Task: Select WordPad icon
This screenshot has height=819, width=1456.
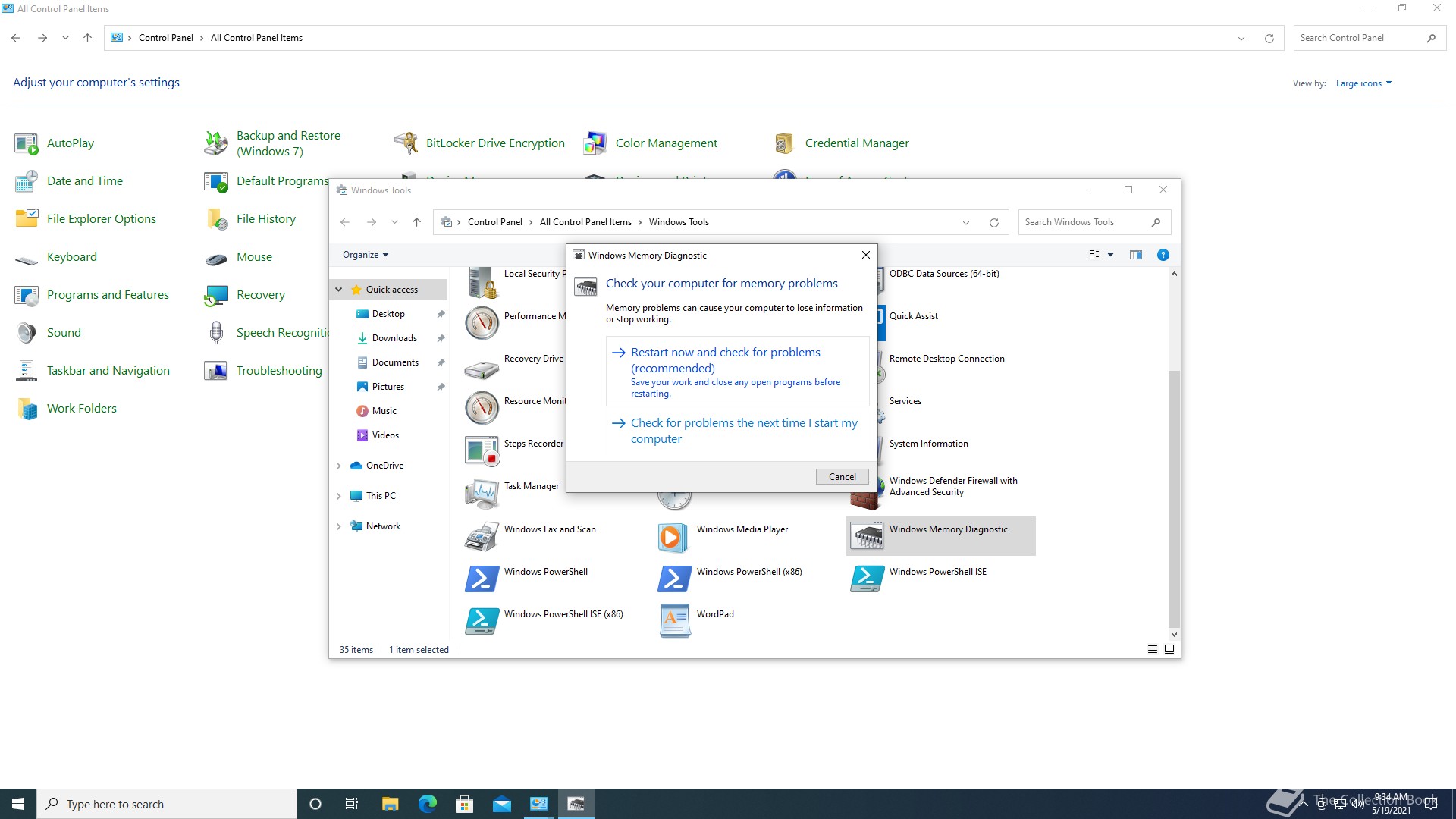Action: coord(674,621)
